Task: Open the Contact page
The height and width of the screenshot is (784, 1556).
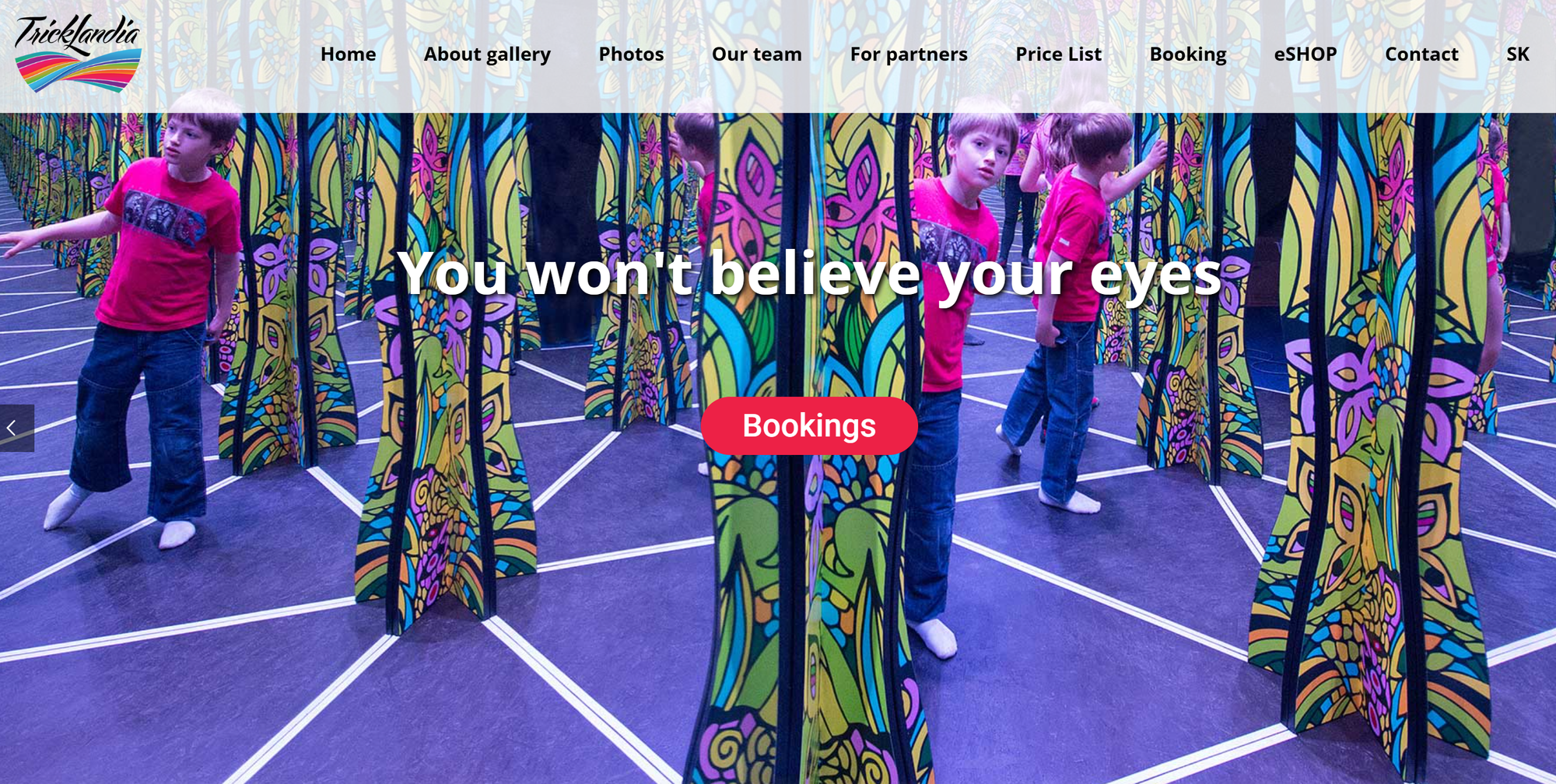Action: point(1421,54)
